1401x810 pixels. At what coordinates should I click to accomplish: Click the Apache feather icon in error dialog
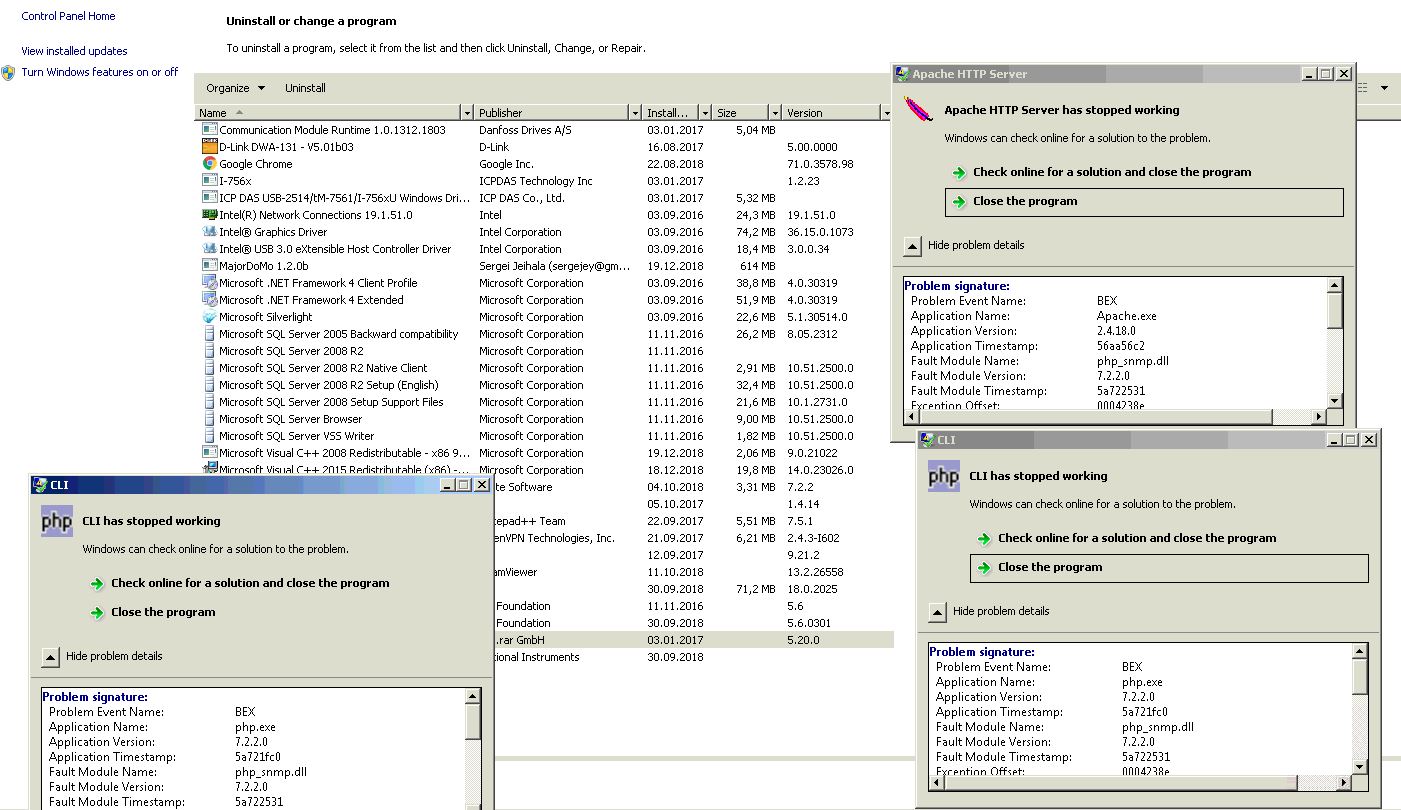point(918,109)
